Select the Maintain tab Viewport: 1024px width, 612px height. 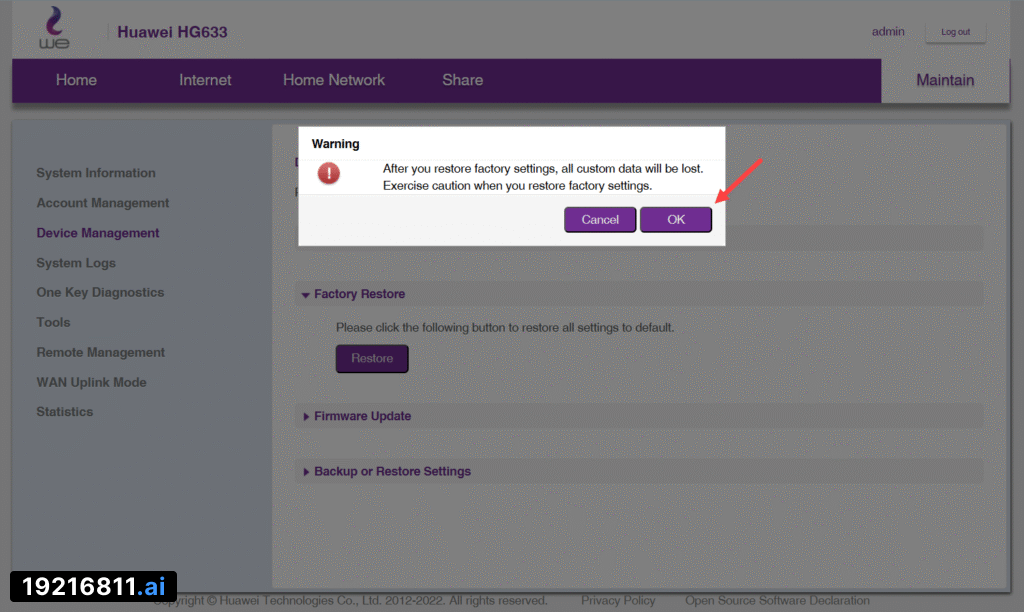(x=945, y=81)
